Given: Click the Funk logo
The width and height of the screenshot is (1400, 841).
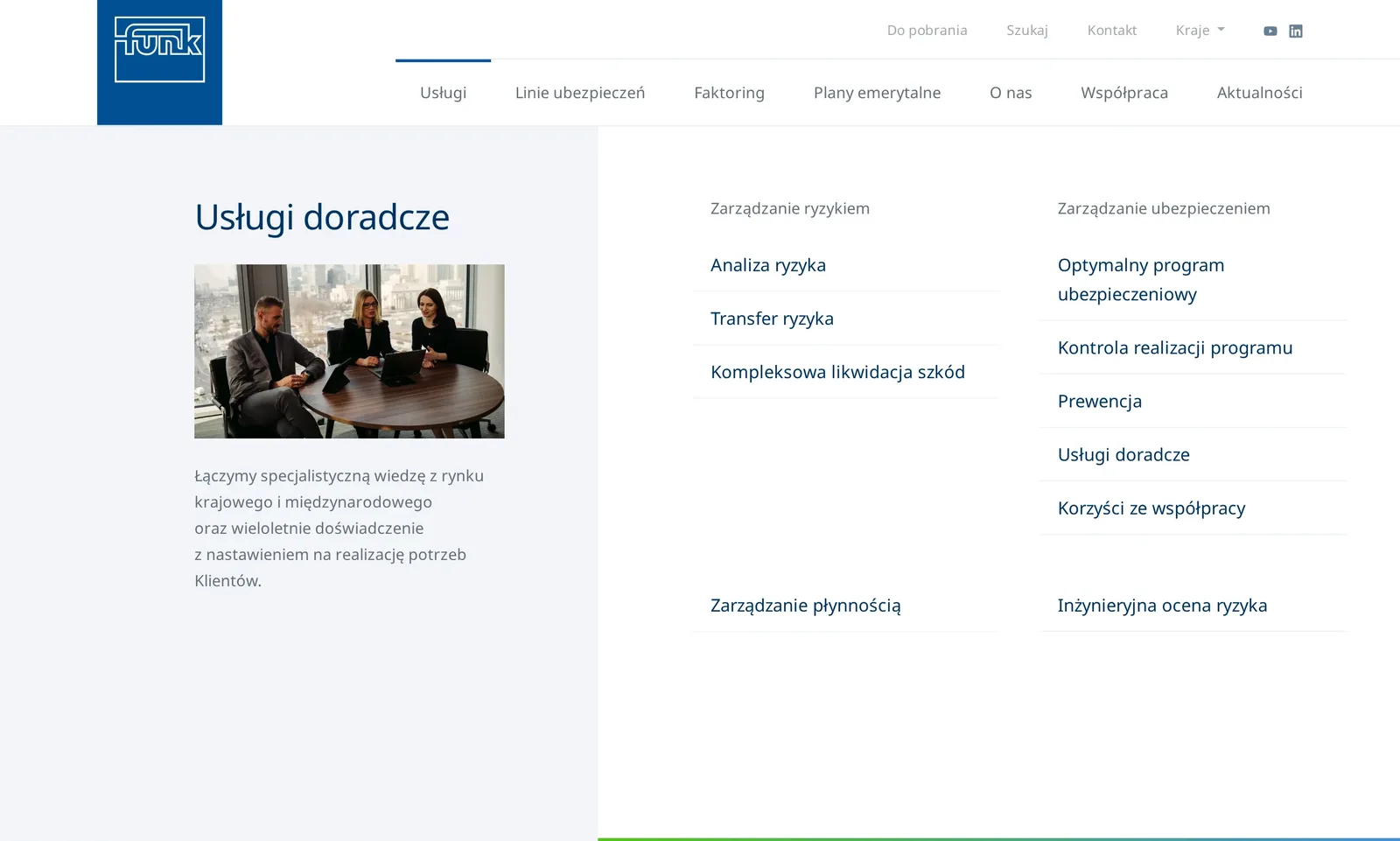Looking at the screenshot, I should [159, 62].
